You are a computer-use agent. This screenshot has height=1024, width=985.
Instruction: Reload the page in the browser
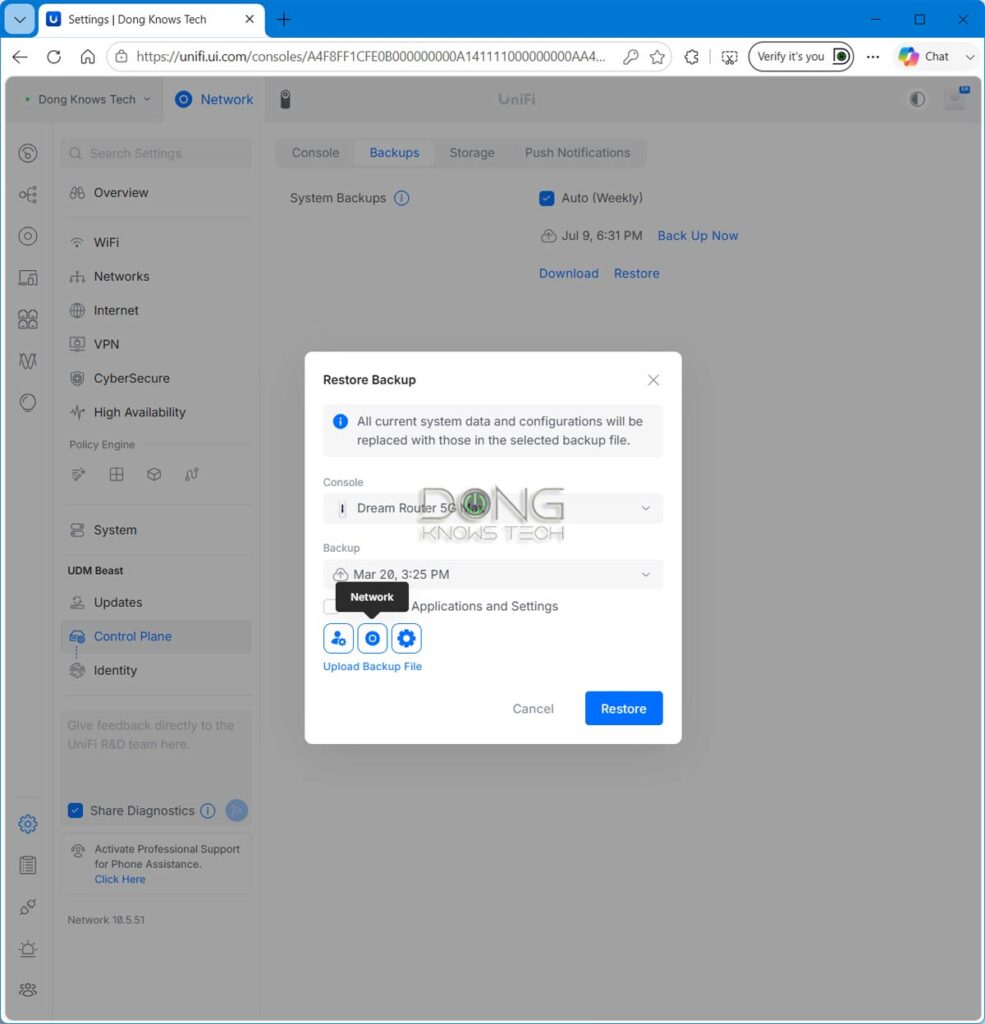[x=54, y=57]
